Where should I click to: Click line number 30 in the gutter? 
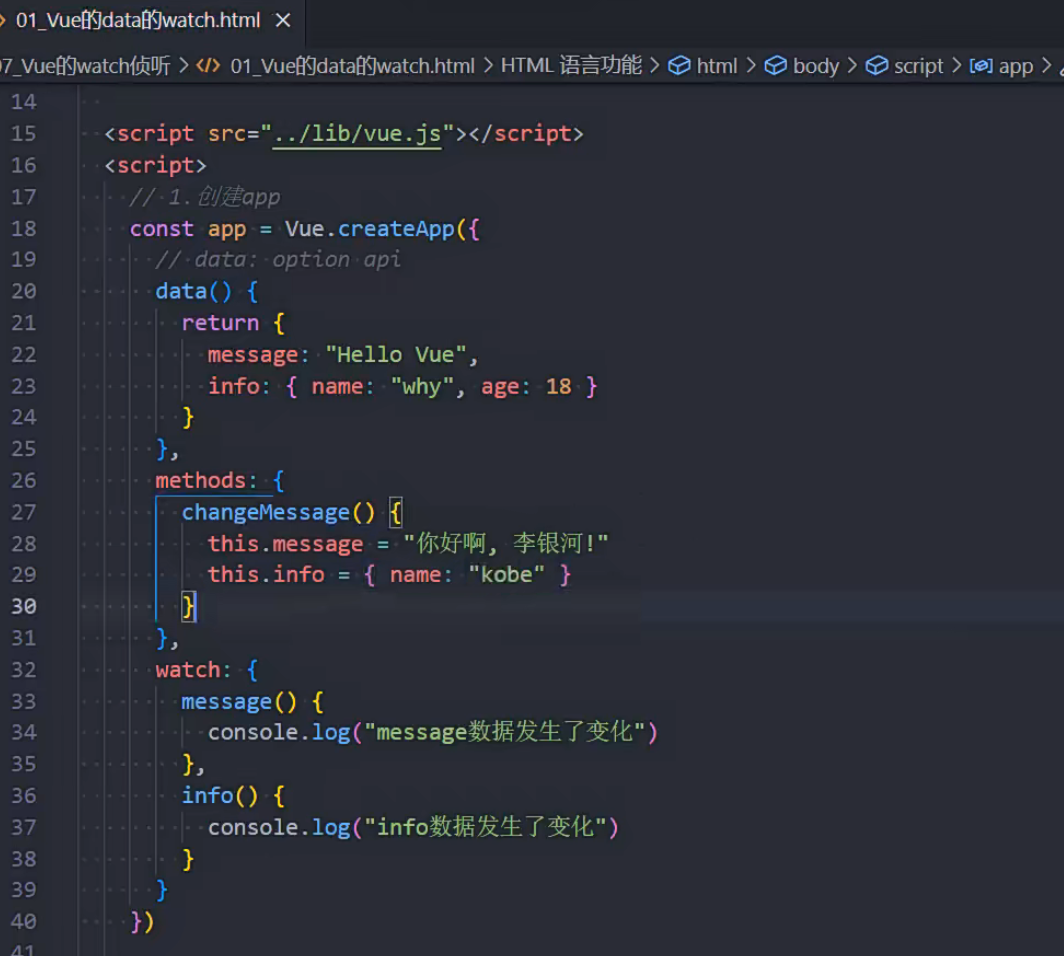coord(24,607)
